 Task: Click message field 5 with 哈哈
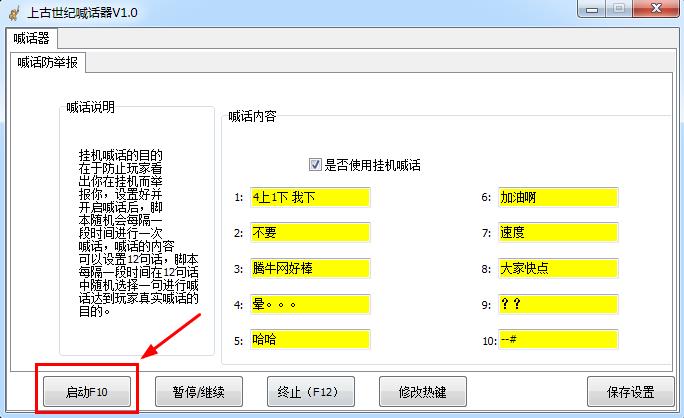[309, 340]
